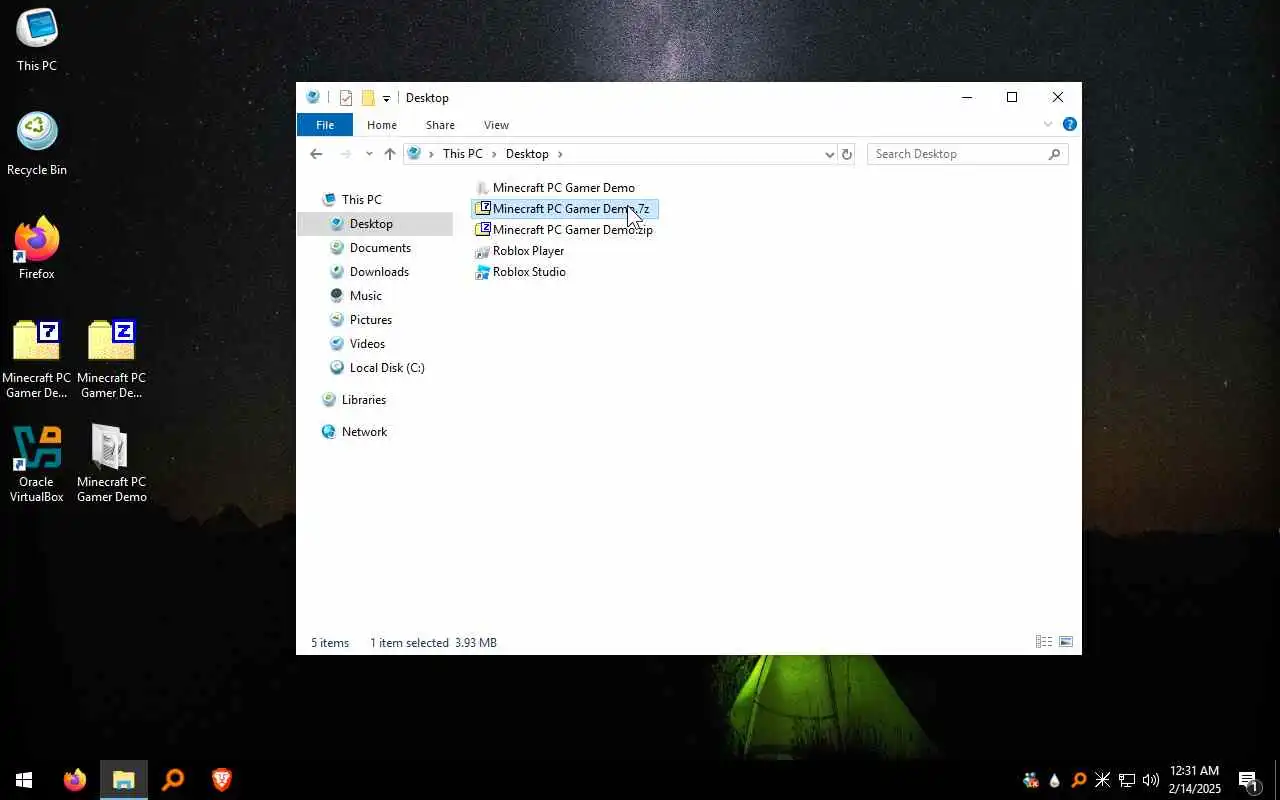This screenshot has height=800, width=1280.
Task: Open the clock showing 12:31 AM
Action: (1195, 780)
